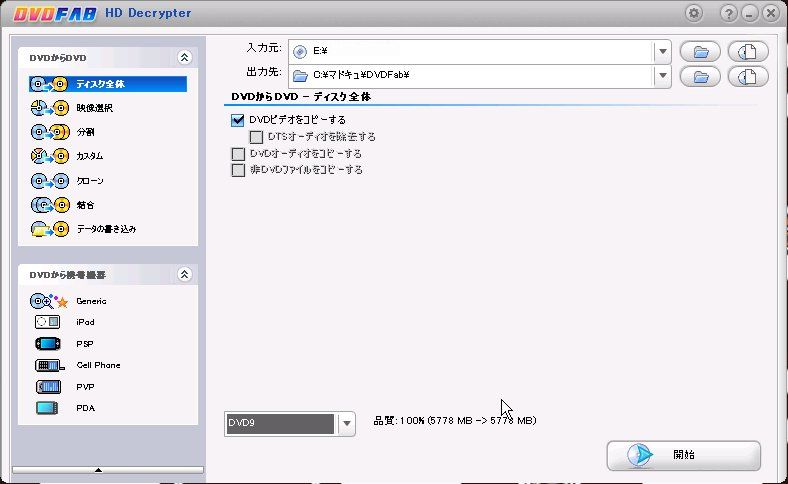This screenshot has width=788, height=484.
Task: Click the DVDからDVD panel header title
Action: tap(58, 58)
